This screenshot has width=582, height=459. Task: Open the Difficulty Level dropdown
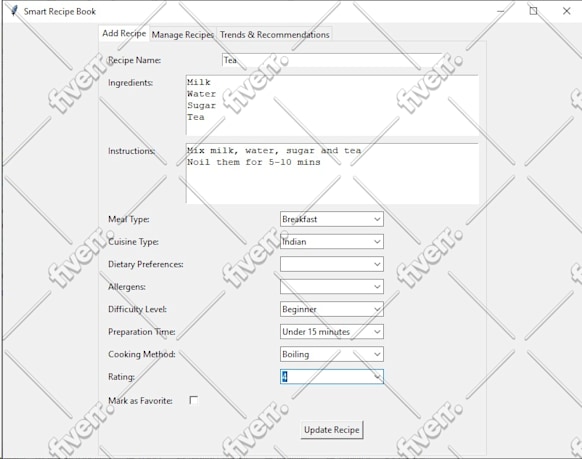coord(332,309)
